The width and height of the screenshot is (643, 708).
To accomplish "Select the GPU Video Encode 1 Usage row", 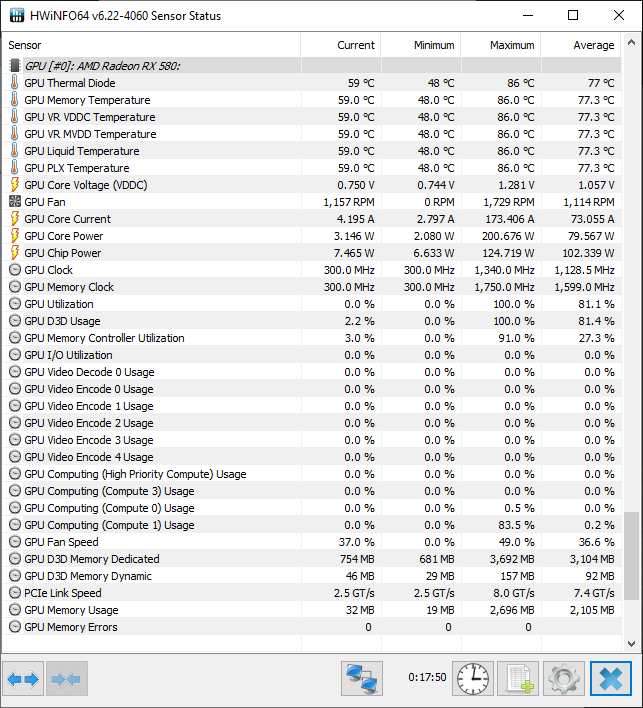I will tap(312, 406).
